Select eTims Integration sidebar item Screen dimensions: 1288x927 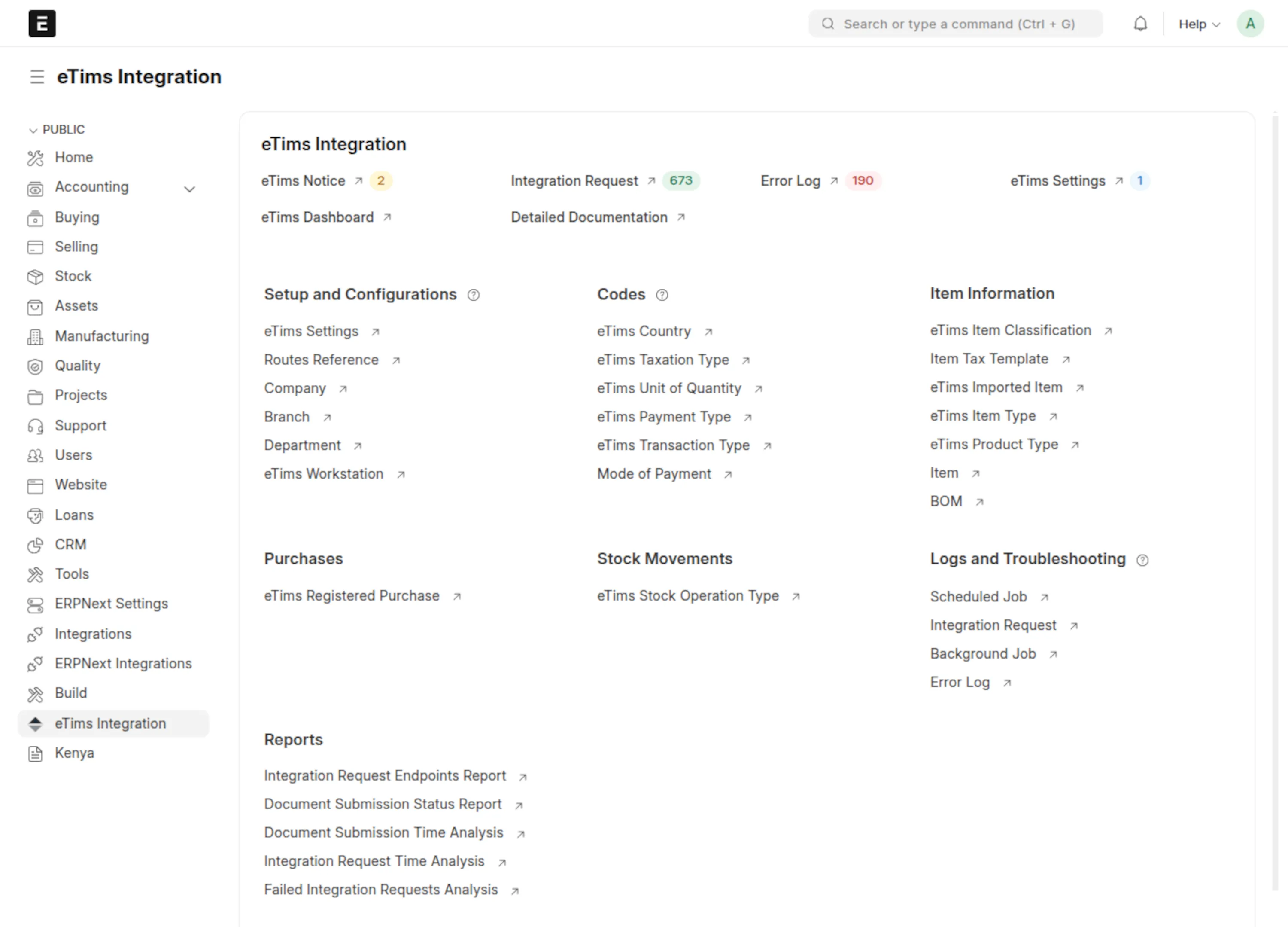click(x=114, y=723)
